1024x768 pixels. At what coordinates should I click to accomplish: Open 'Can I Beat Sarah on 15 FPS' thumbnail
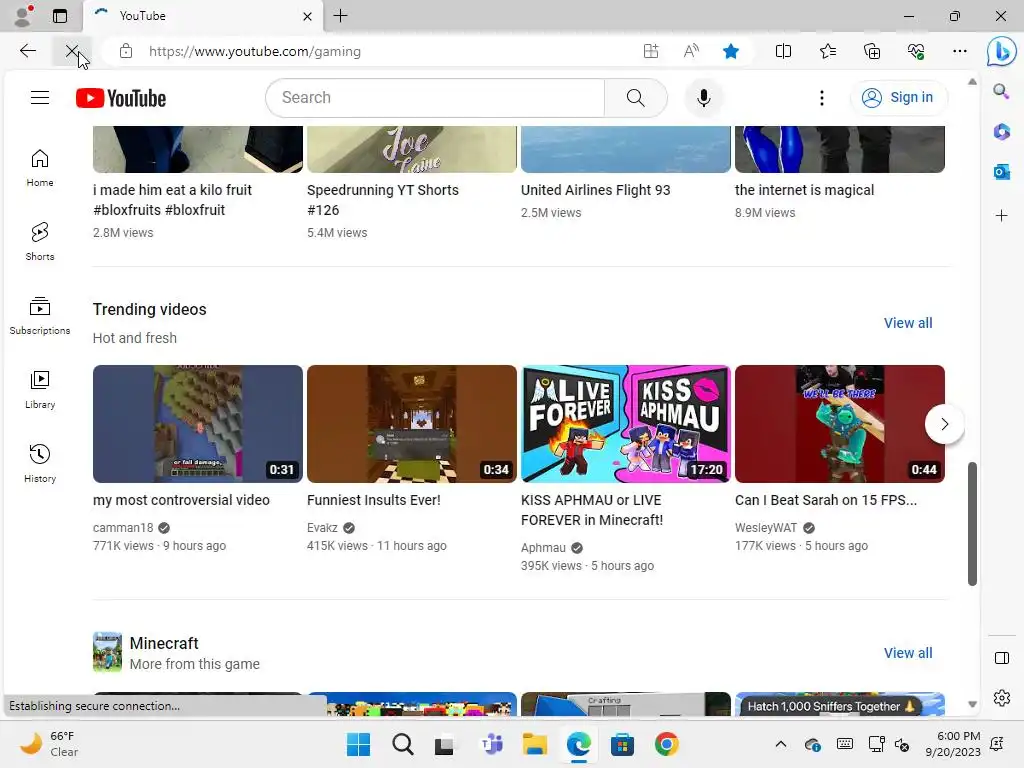pos(840,424)
